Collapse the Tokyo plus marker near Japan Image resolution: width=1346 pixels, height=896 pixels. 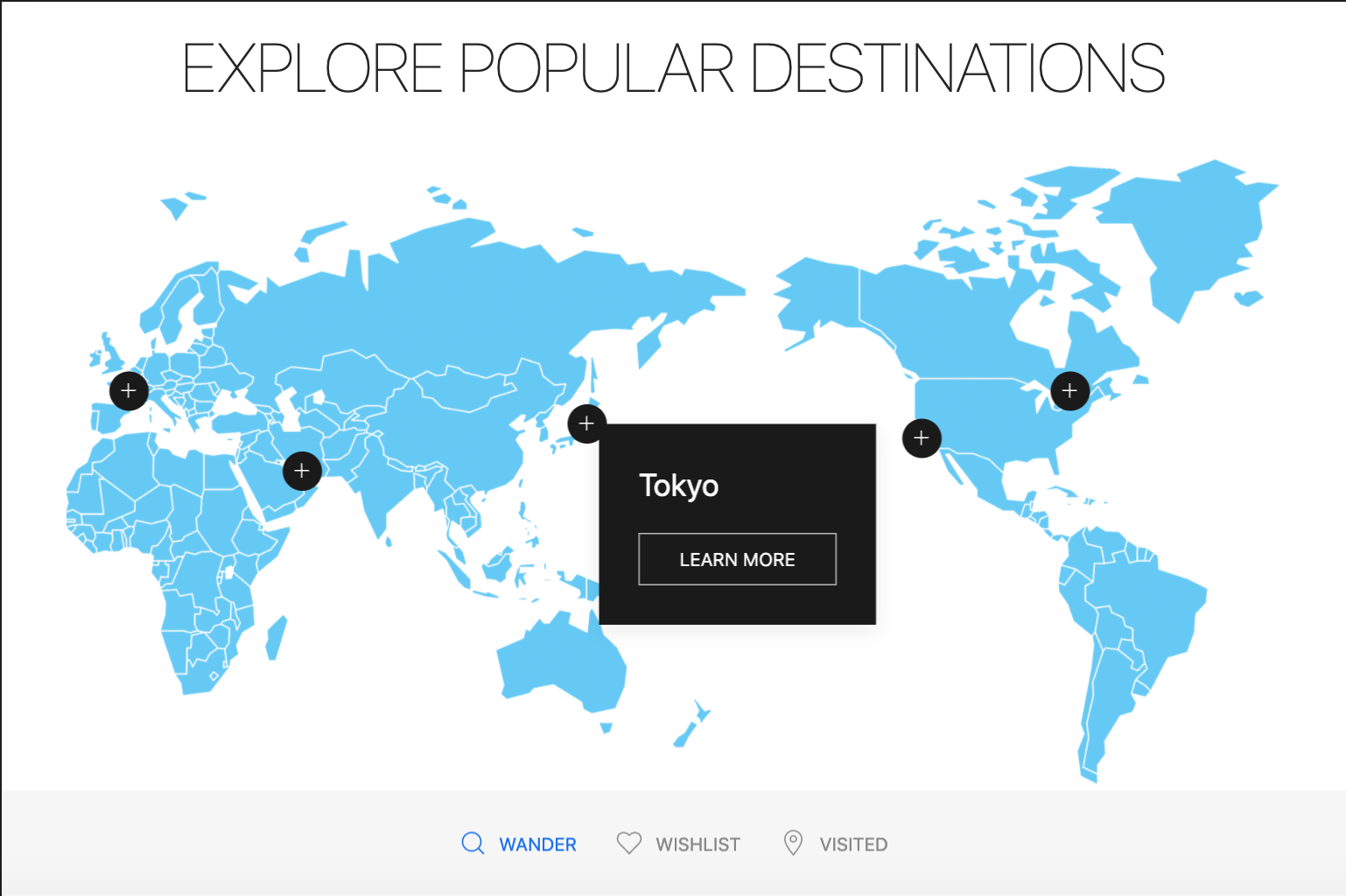point(586,423)
